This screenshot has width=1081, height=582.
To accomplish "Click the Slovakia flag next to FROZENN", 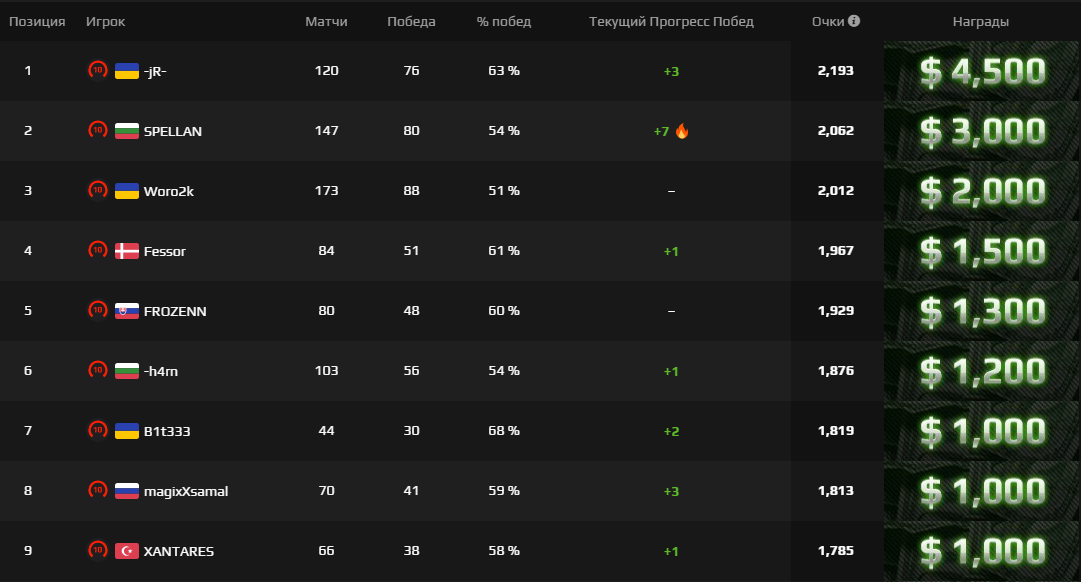I will point(127,311).
